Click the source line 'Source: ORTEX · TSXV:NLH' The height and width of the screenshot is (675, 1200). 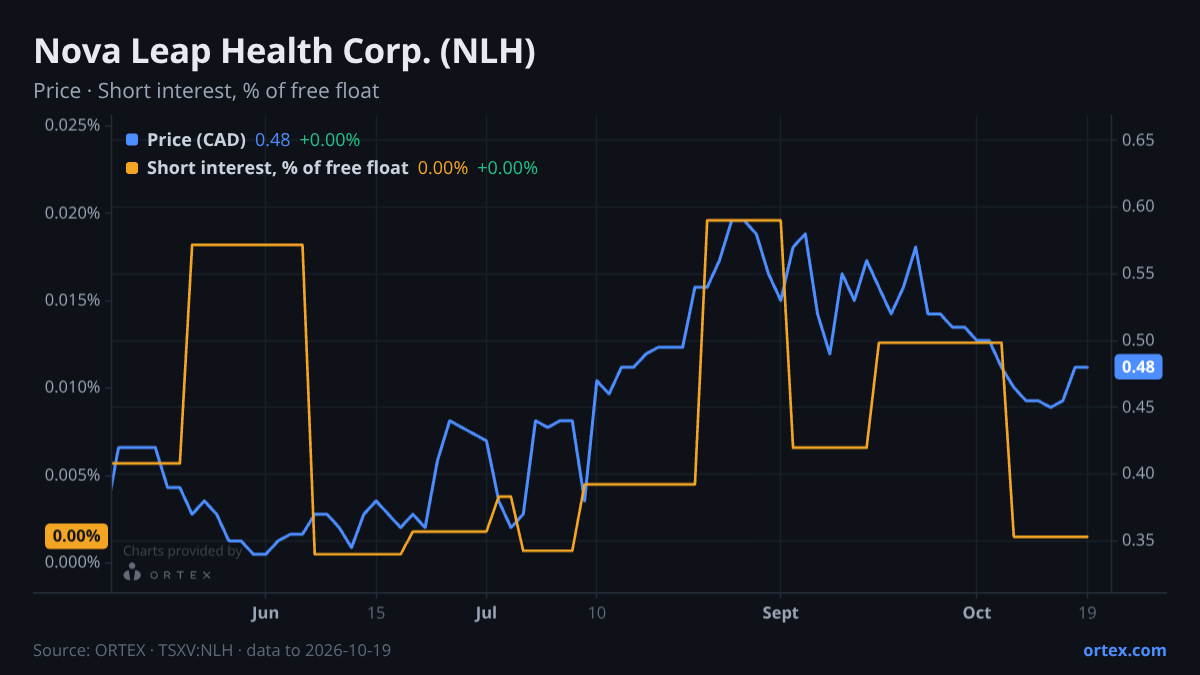click(133, 650)
